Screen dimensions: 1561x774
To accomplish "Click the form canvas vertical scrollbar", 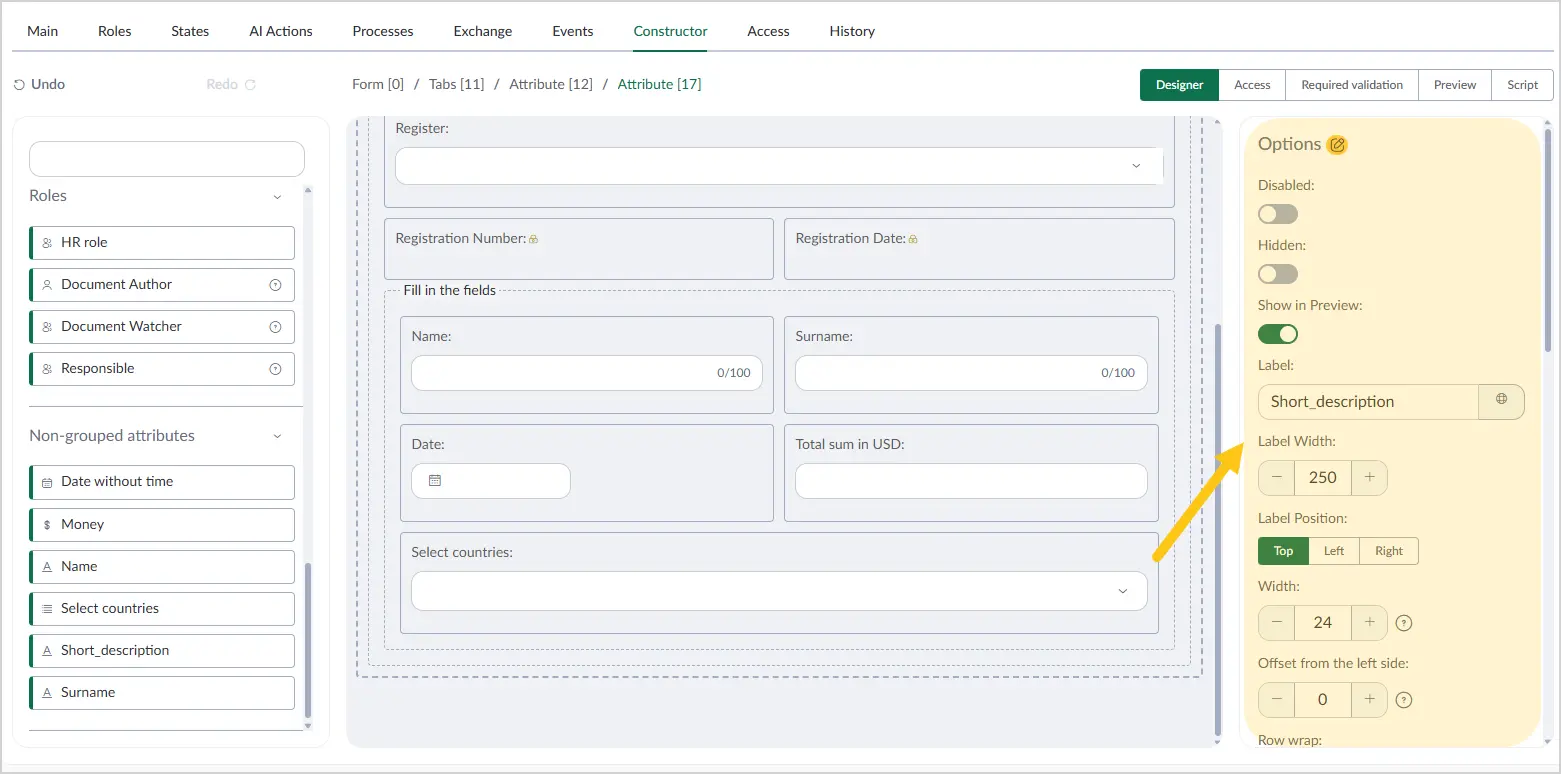I will click(x=1217, y=530).
